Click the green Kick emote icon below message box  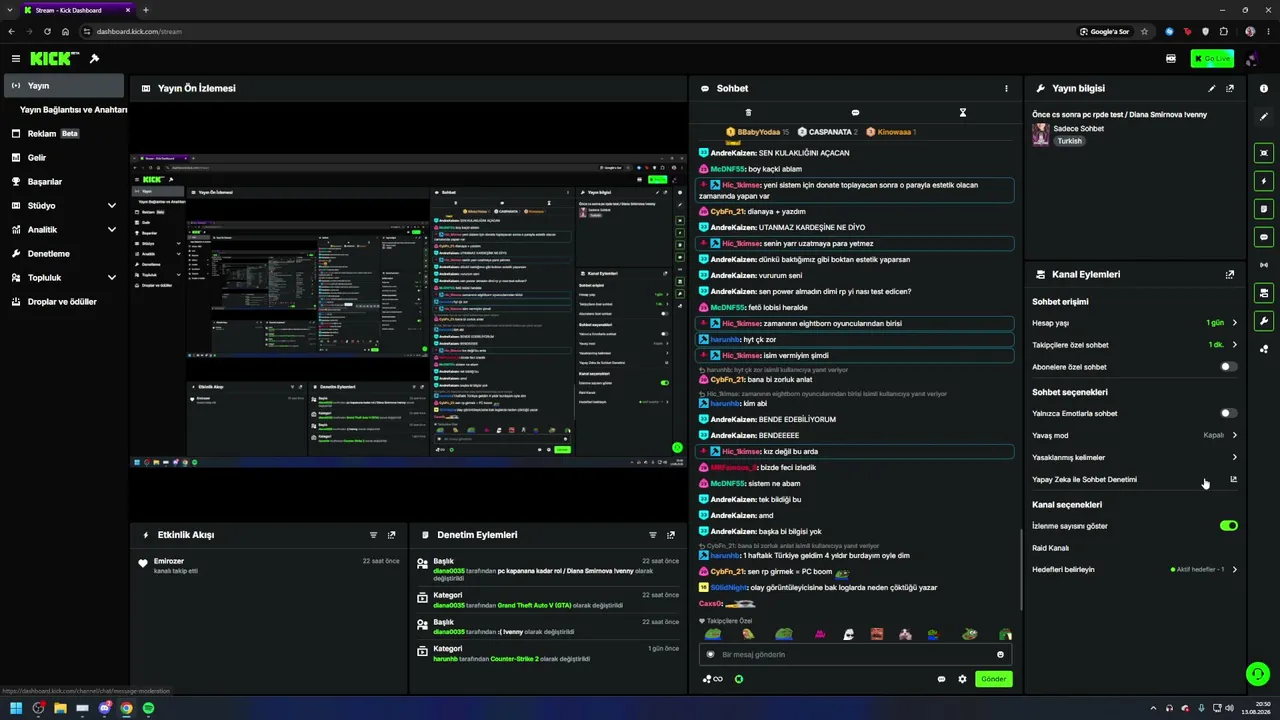[x=739, y=679]
